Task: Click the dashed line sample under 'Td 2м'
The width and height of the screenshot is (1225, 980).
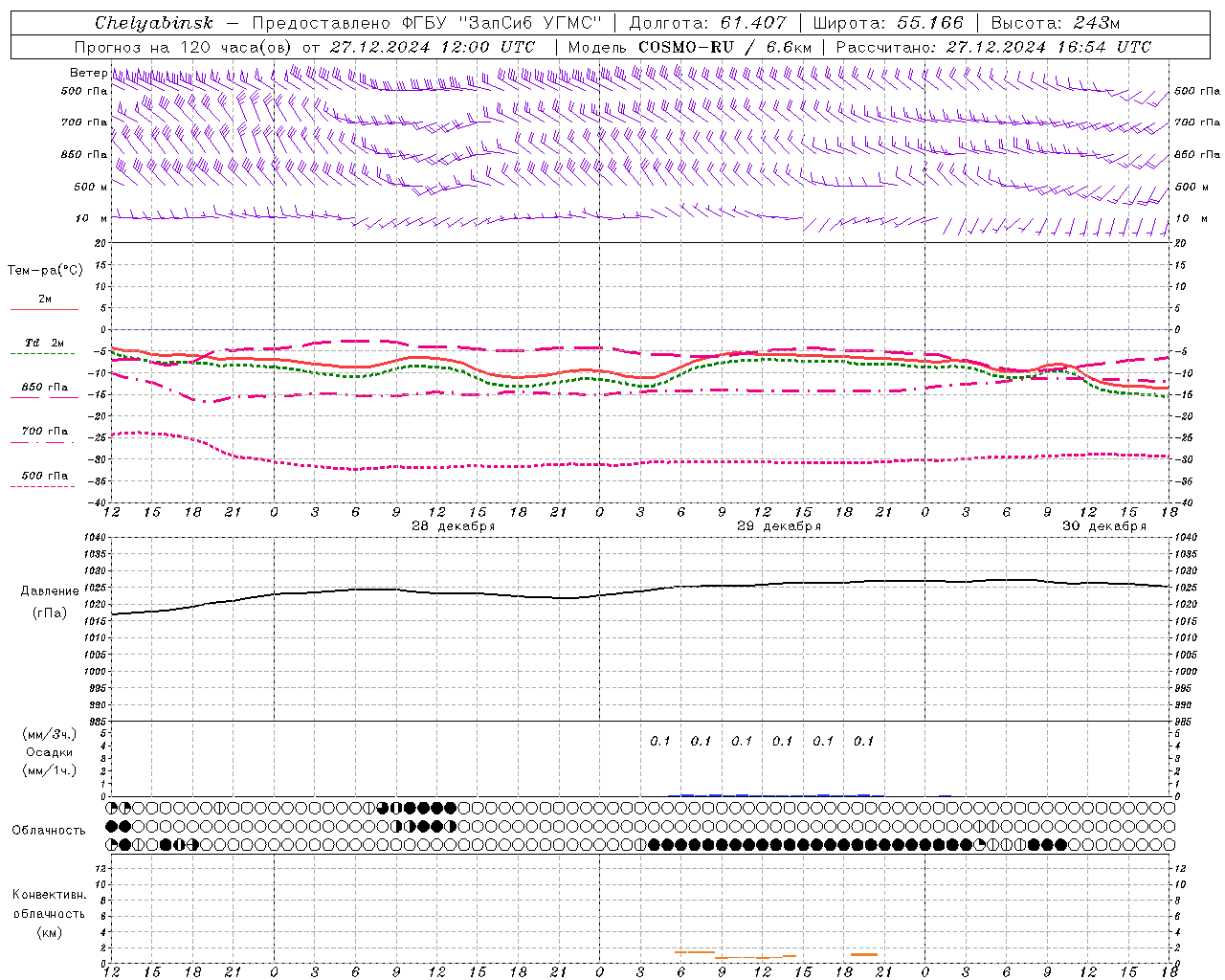Action: [43, 353]
